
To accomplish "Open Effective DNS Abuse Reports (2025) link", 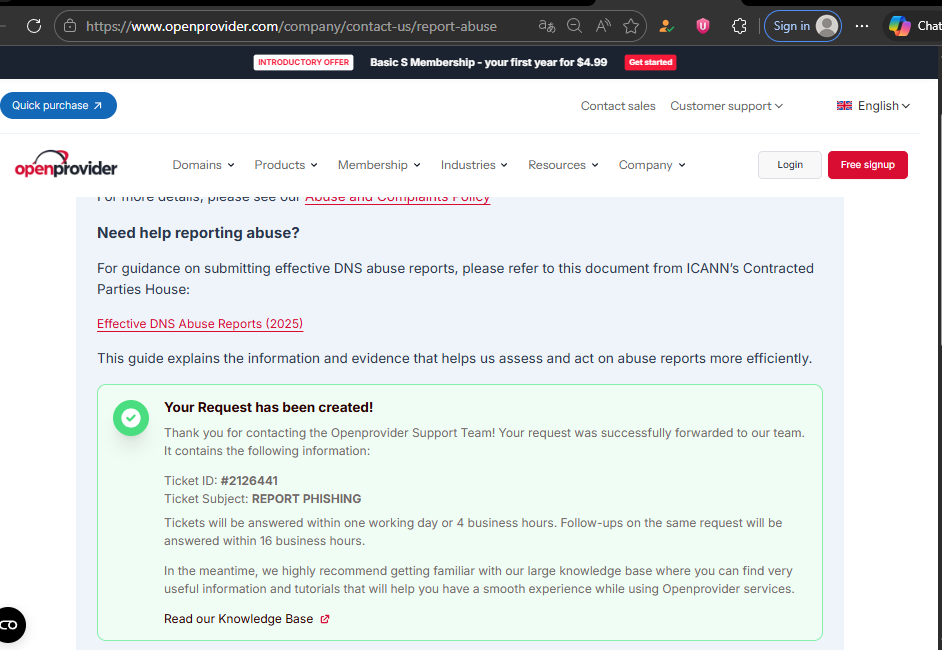I will (200, 324).
